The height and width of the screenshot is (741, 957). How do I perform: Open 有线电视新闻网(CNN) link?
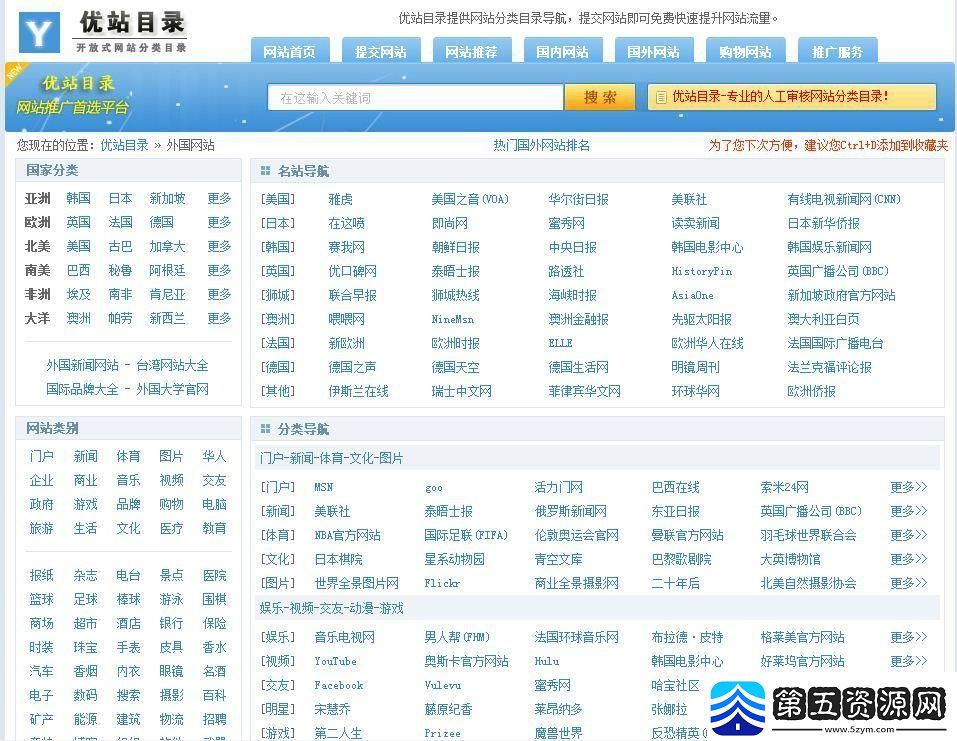[844, 199]
